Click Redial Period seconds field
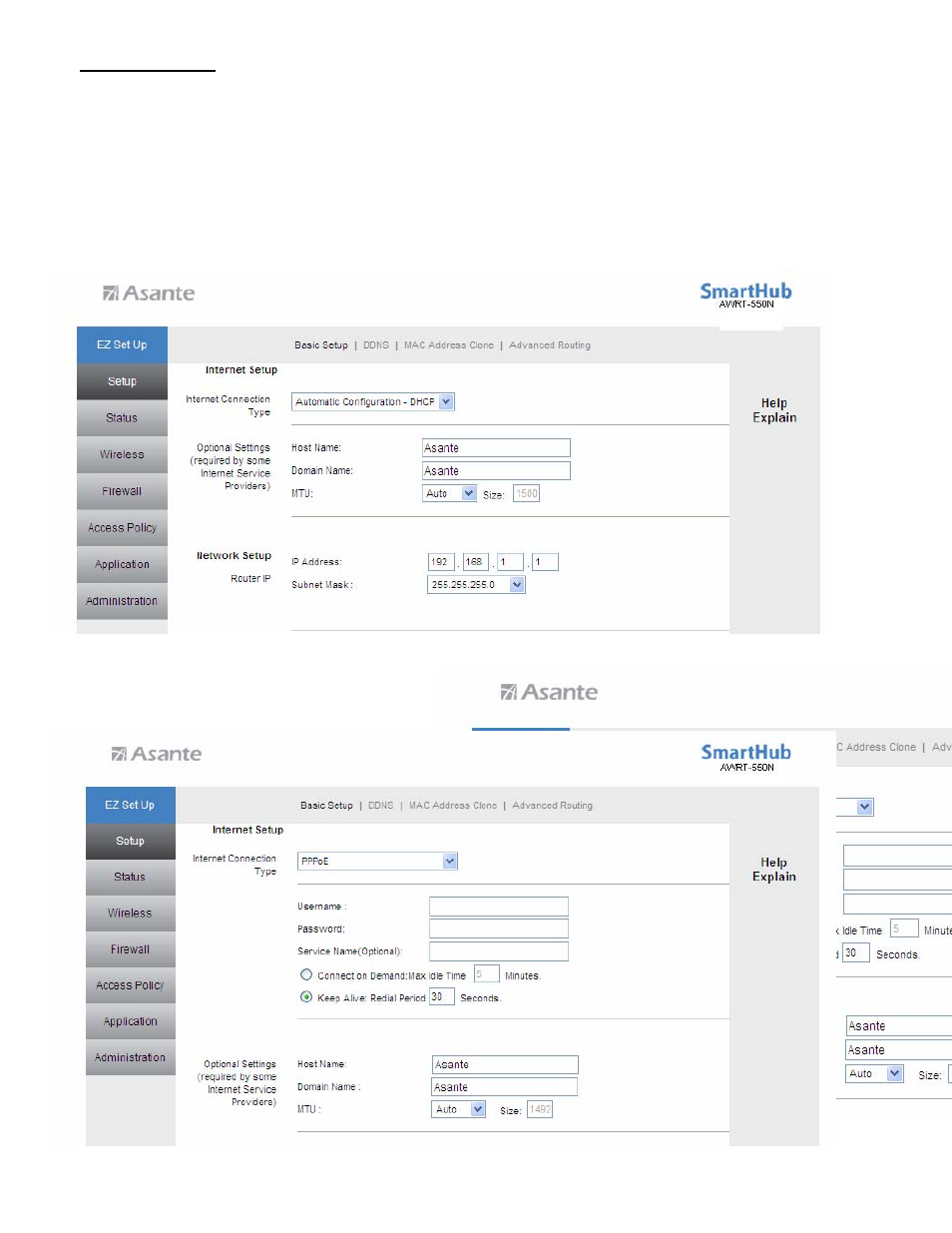This screenshot has width=952, height=1233. click(x=442, y=996)
